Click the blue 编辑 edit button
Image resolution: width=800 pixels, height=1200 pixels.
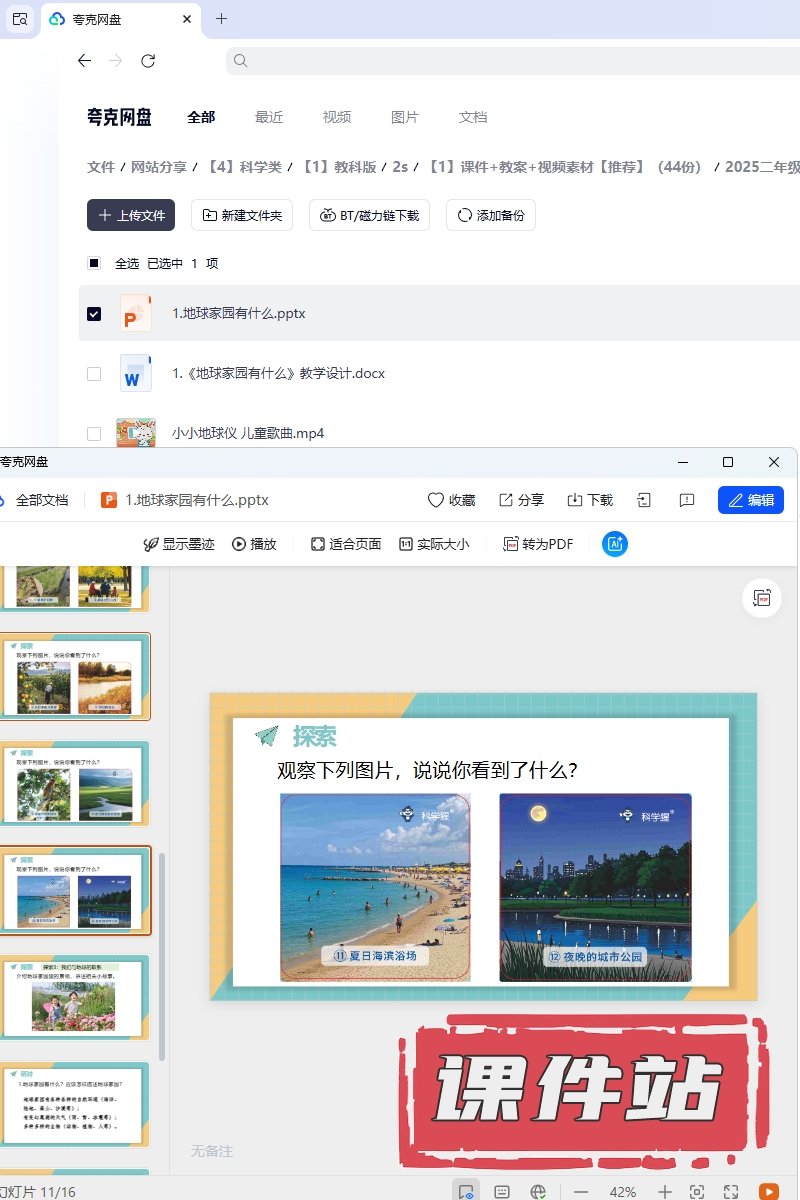(750, 500)
